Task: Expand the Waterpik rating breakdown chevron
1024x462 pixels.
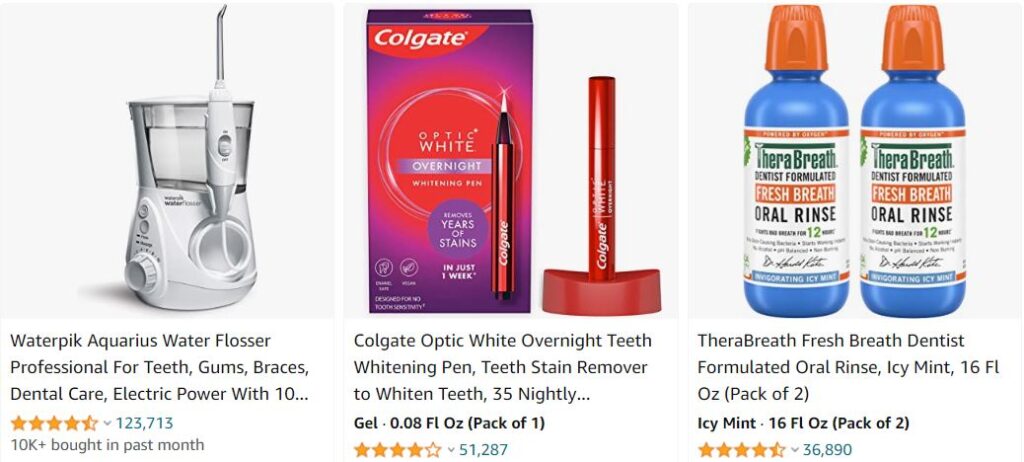Action: point(107,423)
